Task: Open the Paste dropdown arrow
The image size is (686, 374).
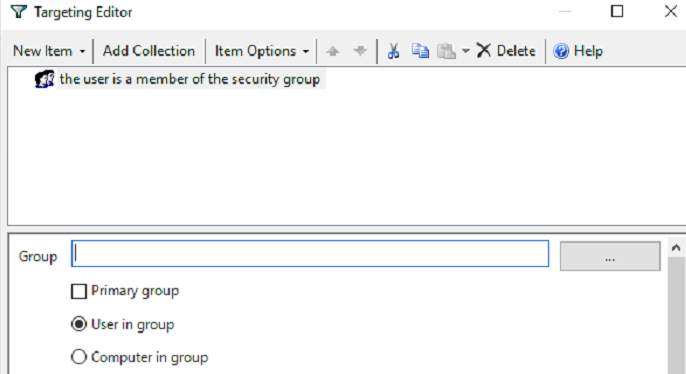Action: coord(466,51)
